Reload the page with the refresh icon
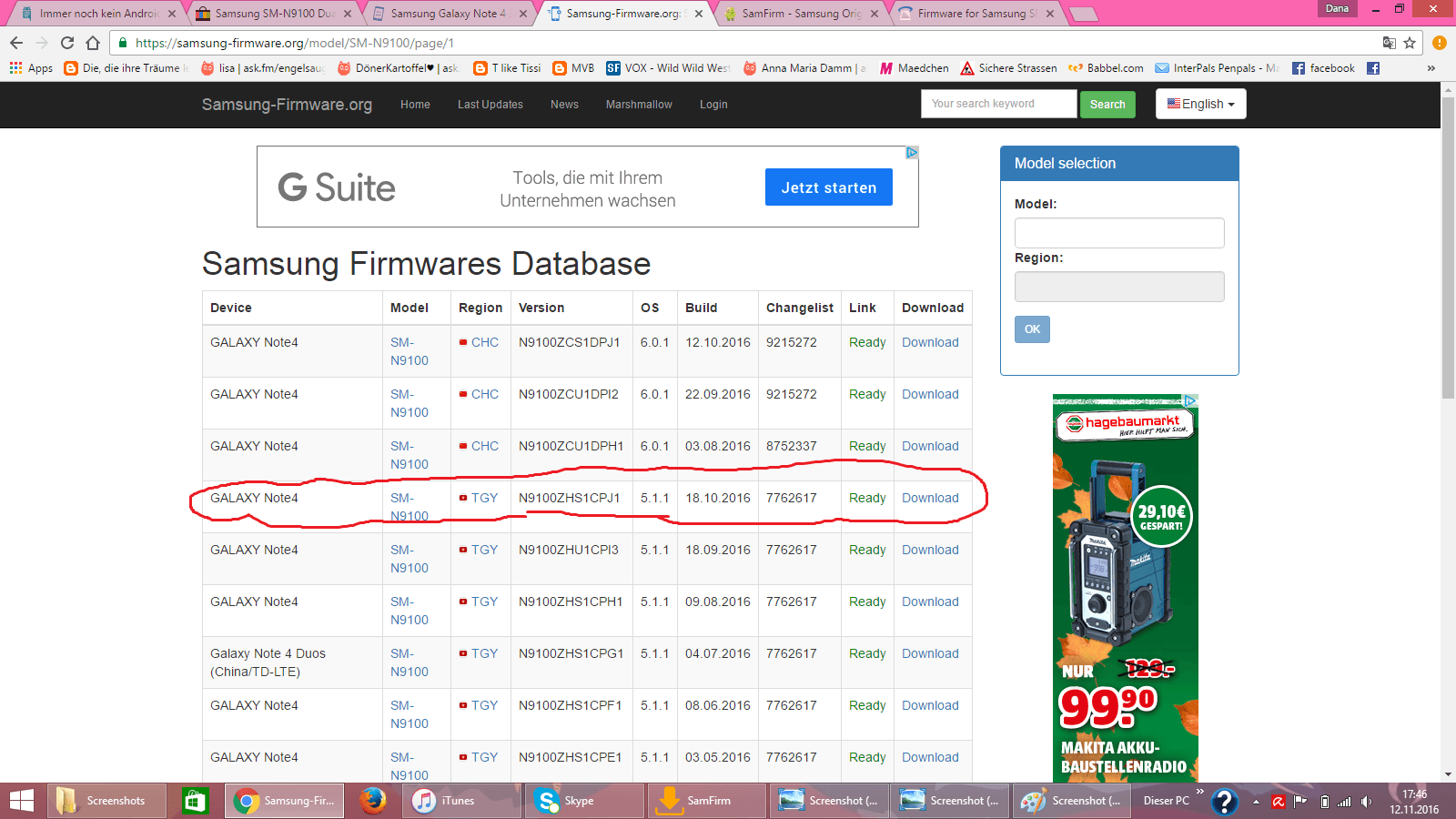 (x=67, y=43)
